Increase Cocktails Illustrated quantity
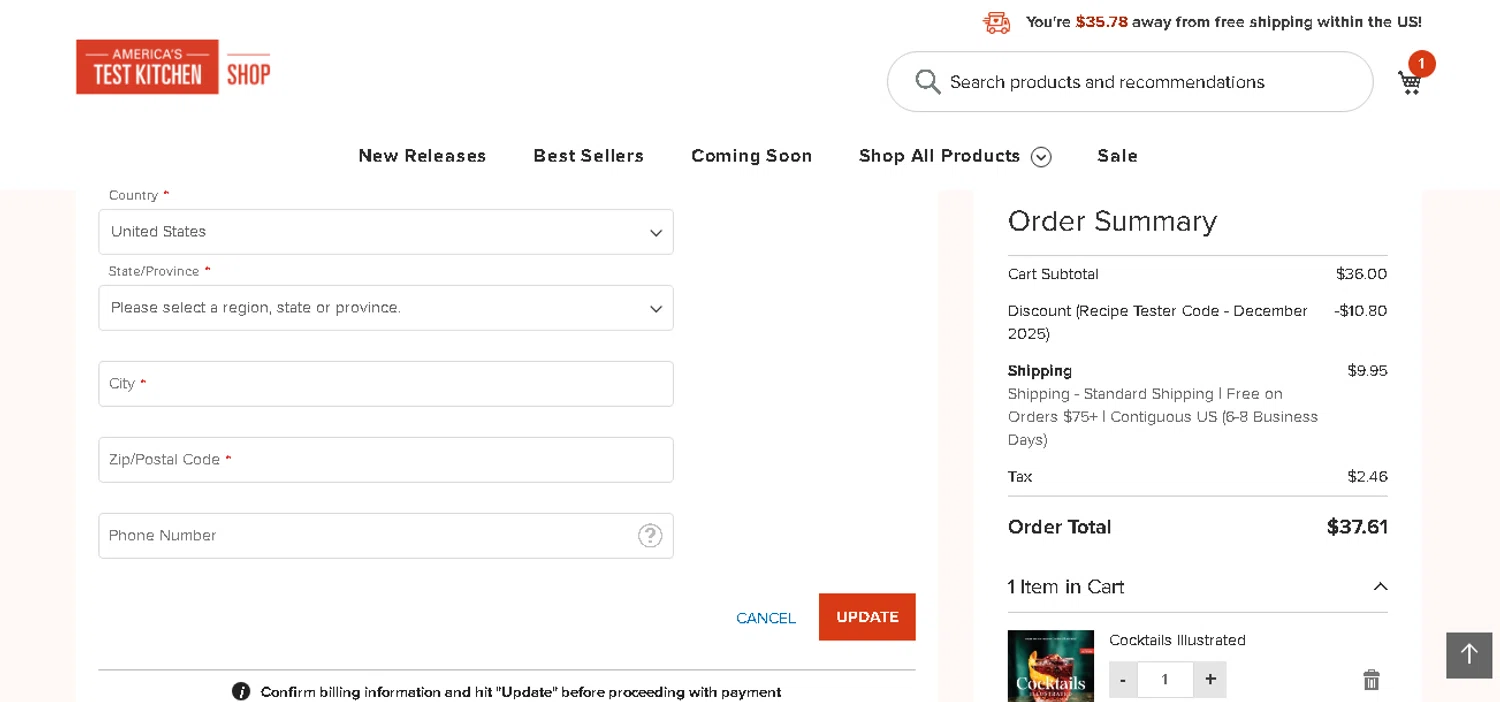 pyautogui.click(x=1210, y=680)
